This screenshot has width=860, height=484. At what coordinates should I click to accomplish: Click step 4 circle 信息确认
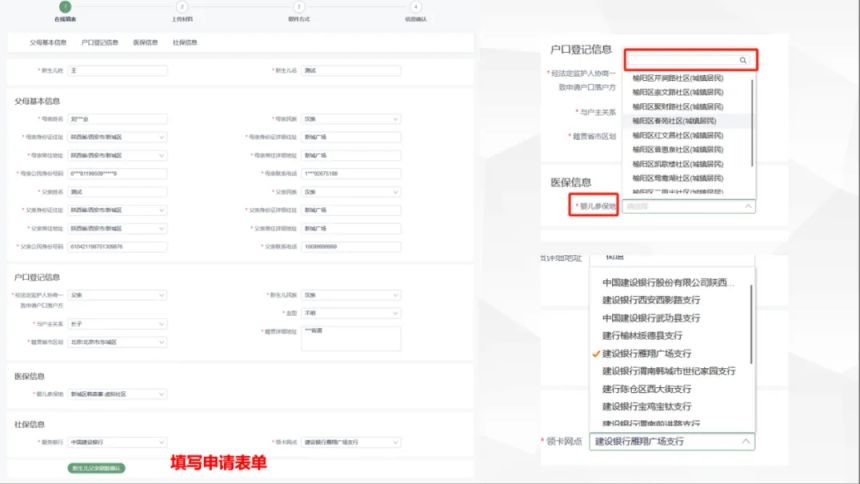[x=415, y=7]
